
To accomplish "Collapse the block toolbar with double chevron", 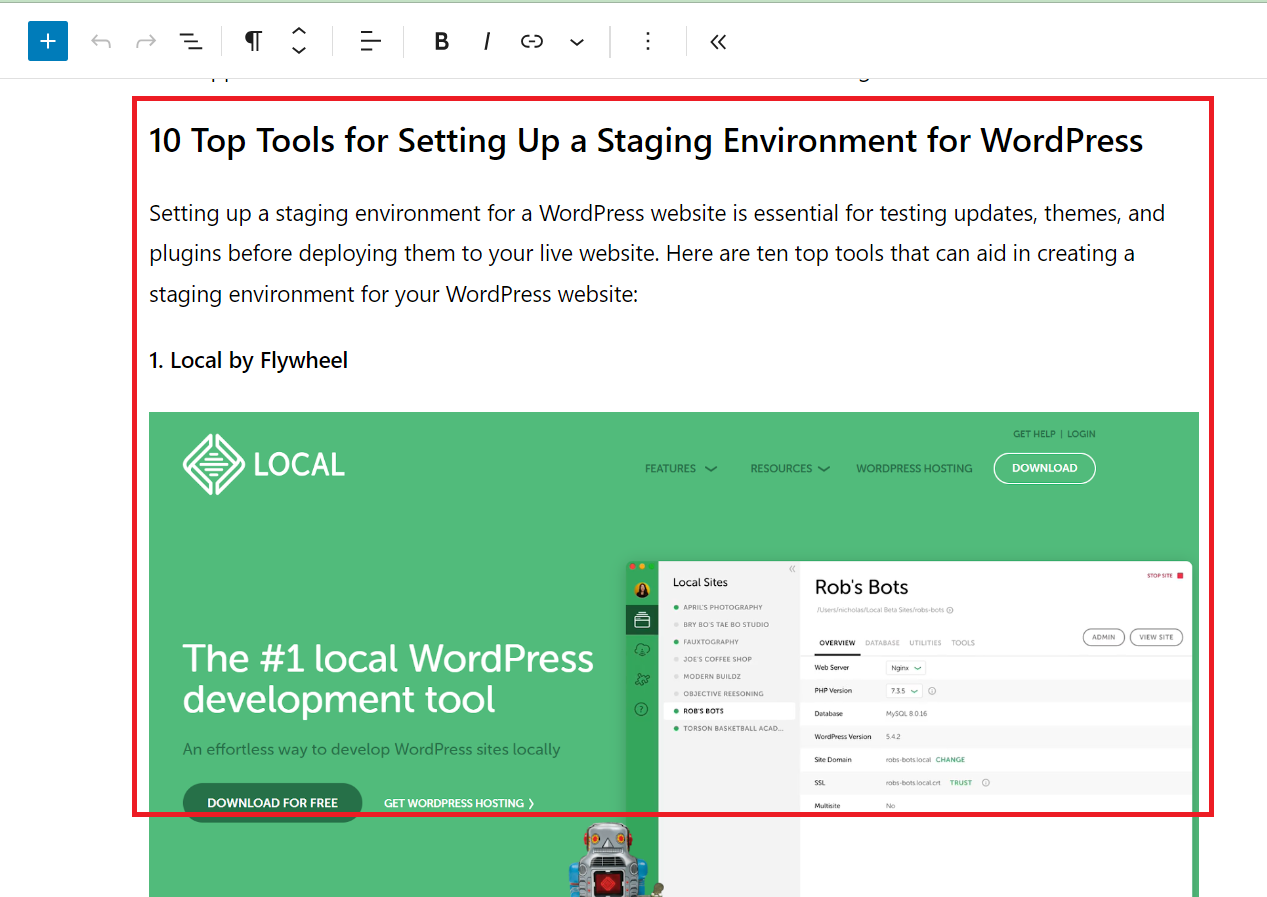I will (718, 41).
